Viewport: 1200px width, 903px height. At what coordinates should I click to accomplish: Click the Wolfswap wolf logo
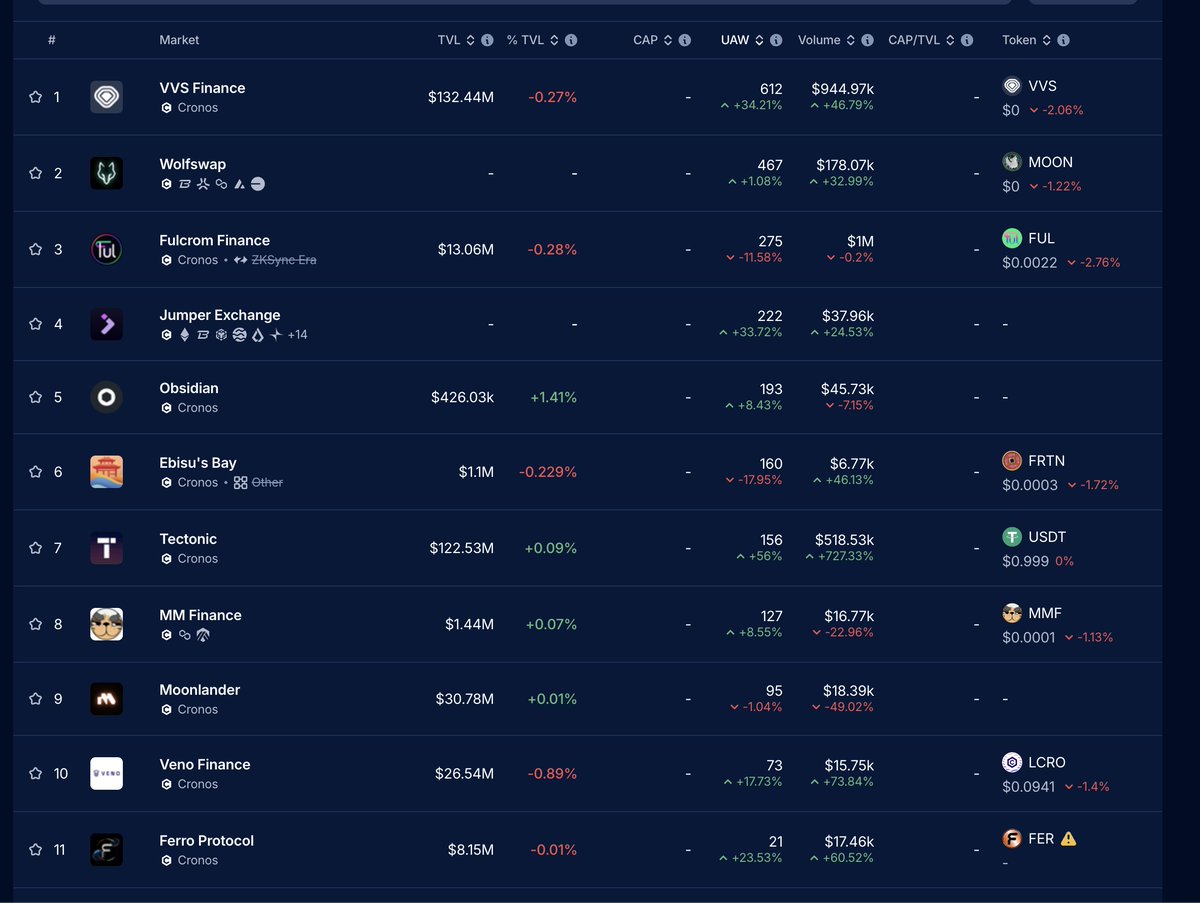point(106,173)
